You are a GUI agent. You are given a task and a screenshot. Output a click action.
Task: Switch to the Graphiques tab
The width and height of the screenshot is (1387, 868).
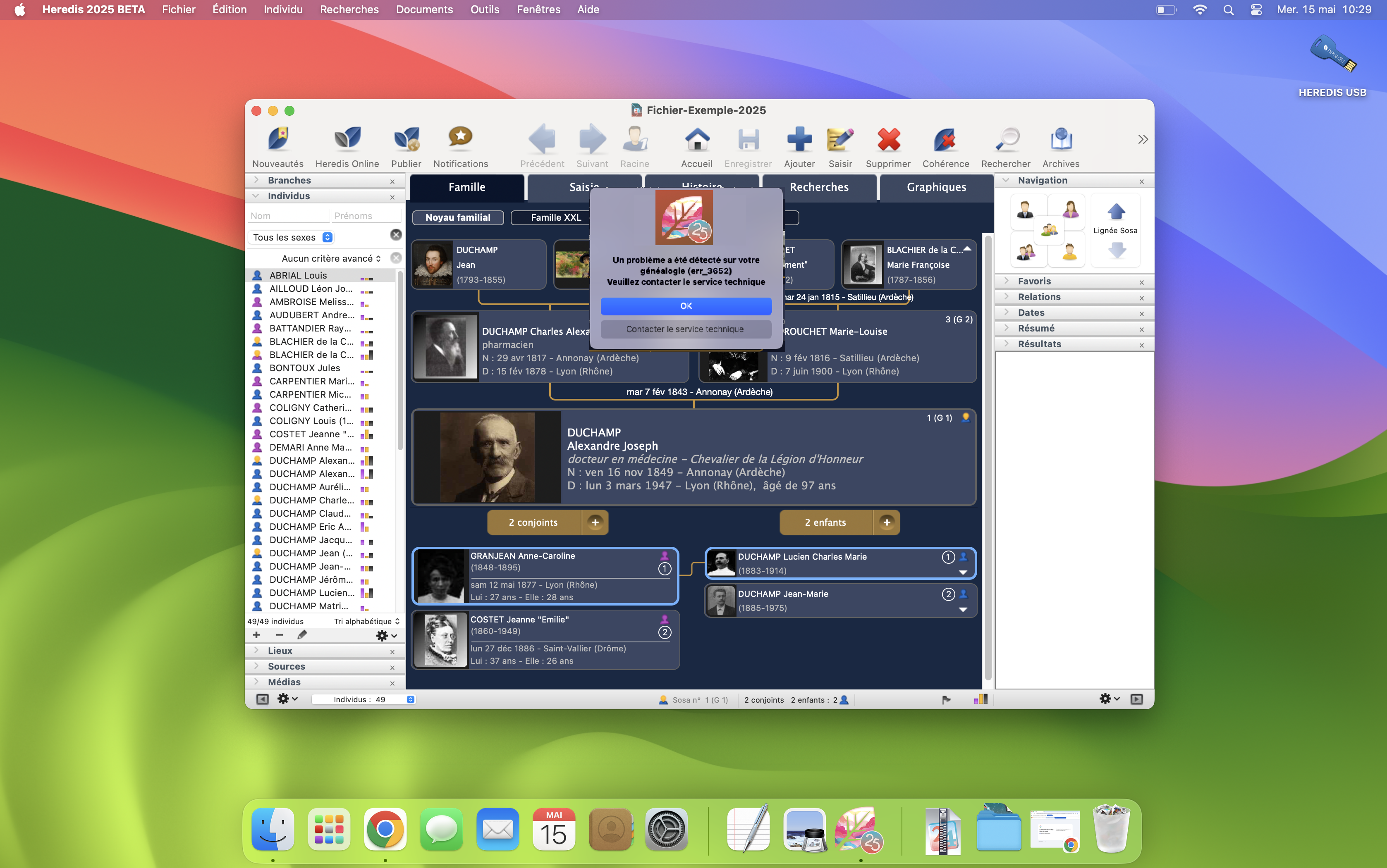(x=935, y=187)
